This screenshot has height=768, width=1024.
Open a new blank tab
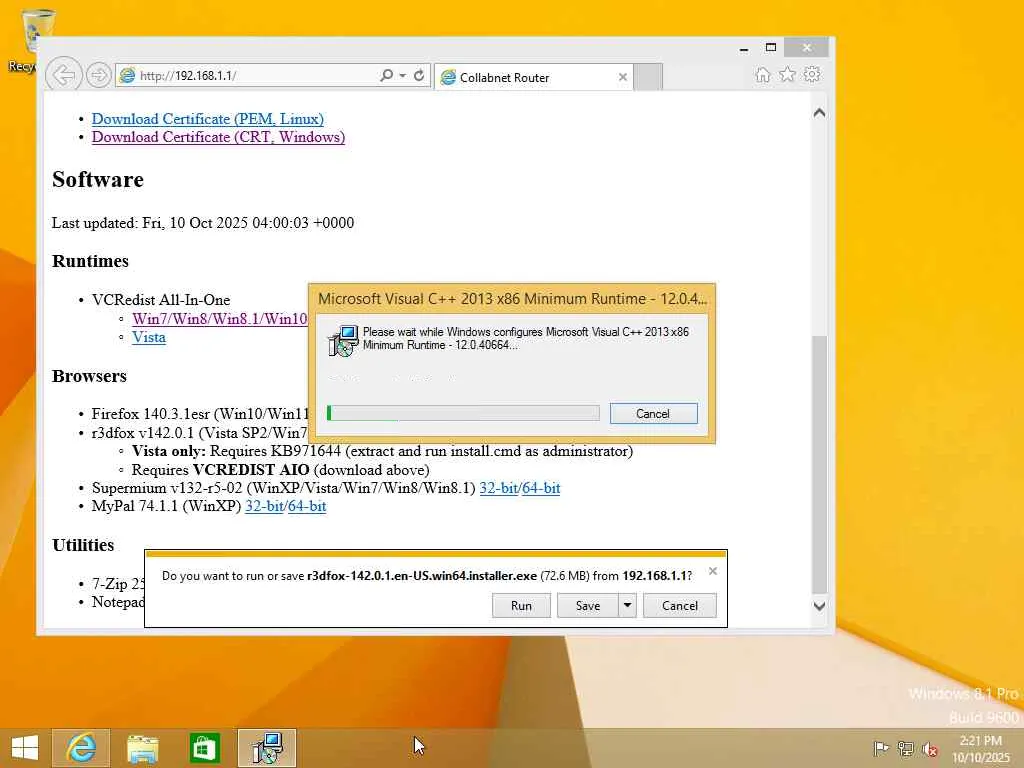pos(648,77)
